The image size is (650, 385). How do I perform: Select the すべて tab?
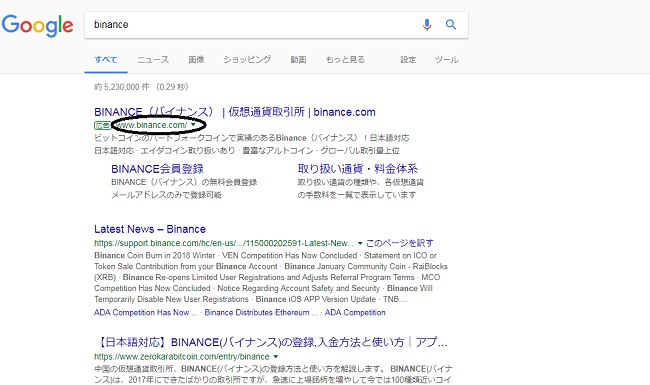pyautogui.click(x=106, y=60)
